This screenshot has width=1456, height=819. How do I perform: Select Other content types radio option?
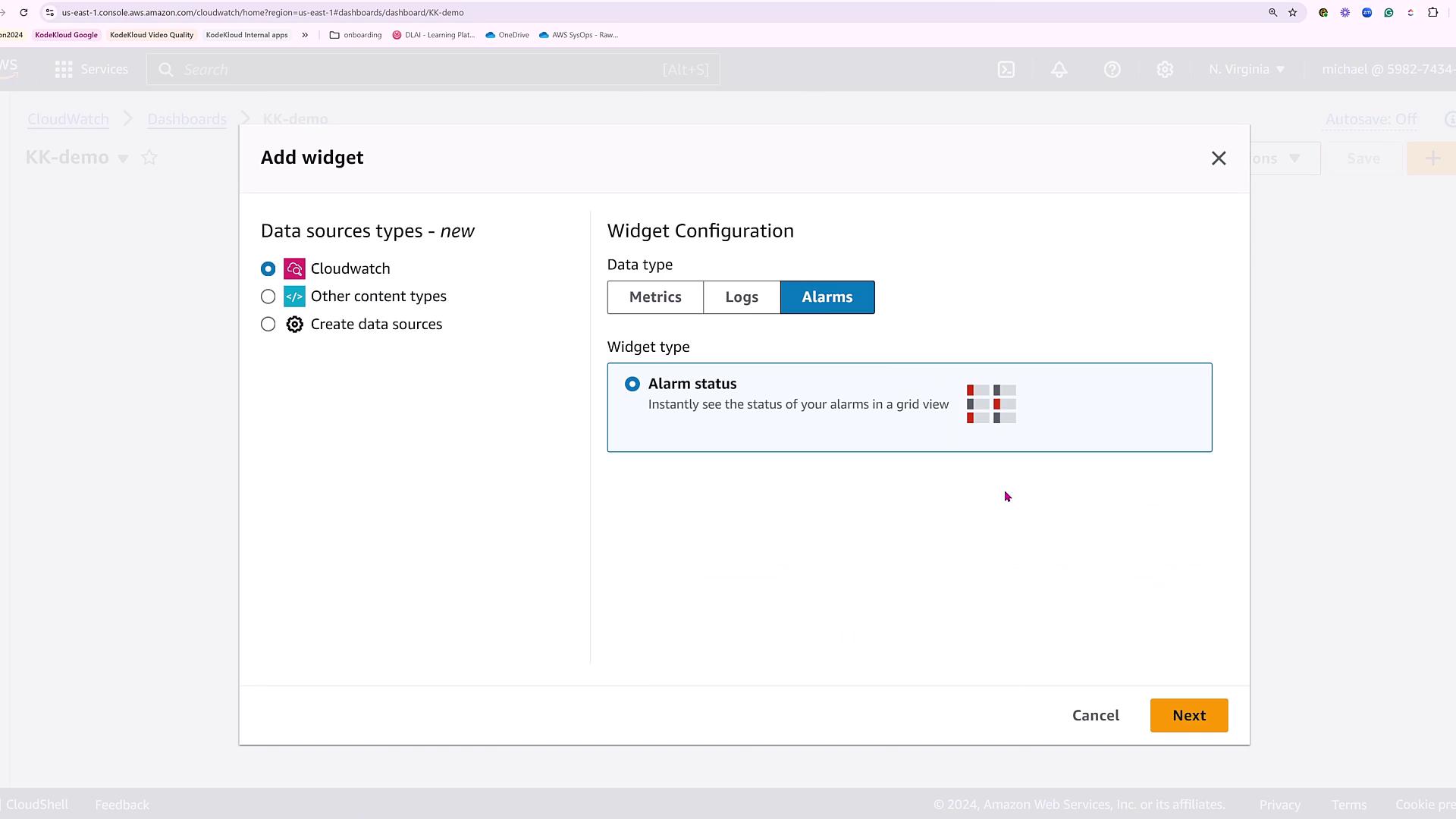pyautogui.click(x=268, y=297)
